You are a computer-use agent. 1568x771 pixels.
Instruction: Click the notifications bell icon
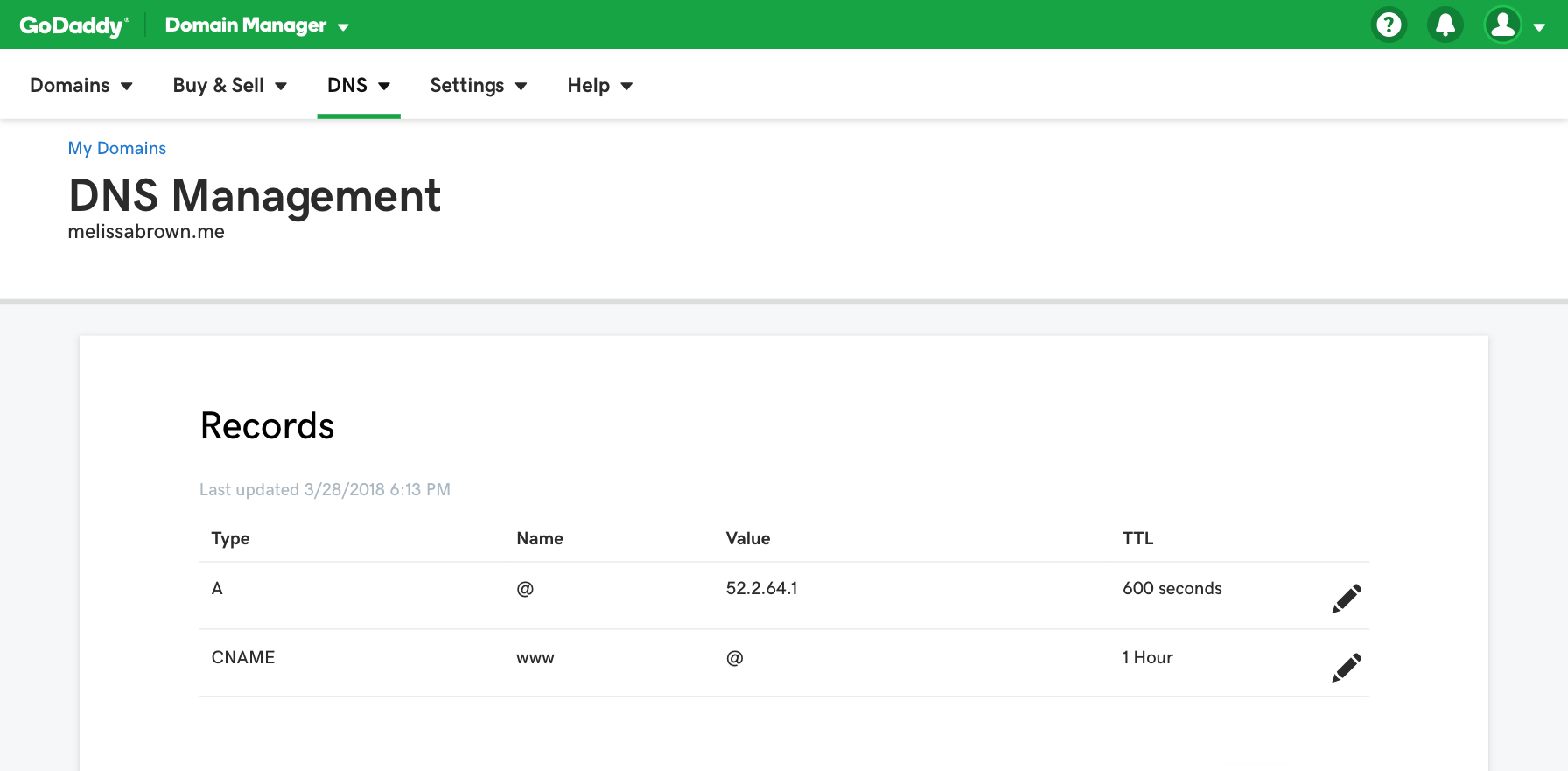coord(1445,25)
